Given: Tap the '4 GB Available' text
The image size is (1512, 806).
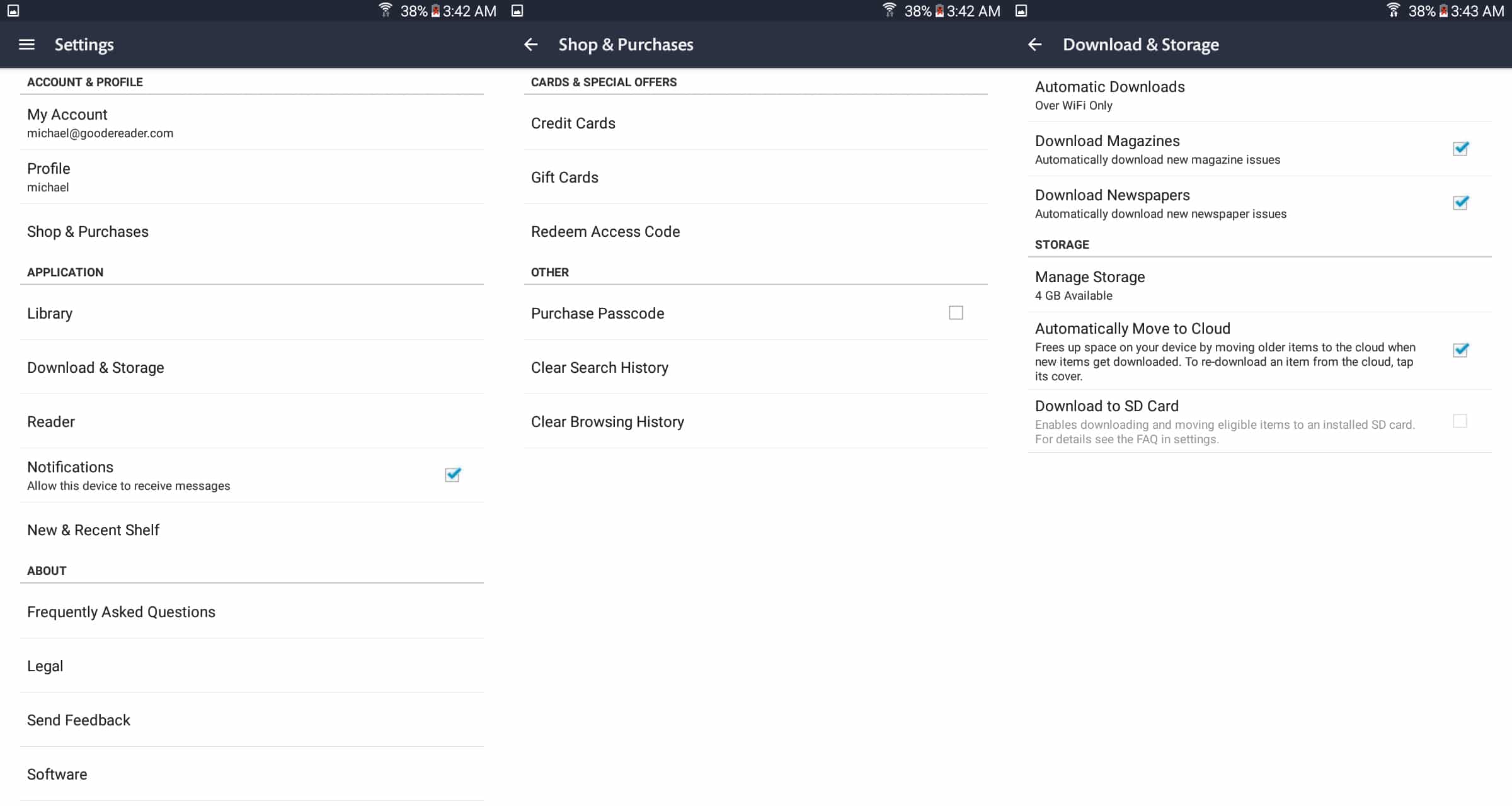Looking at the screenshot, I should point(1074,295).
